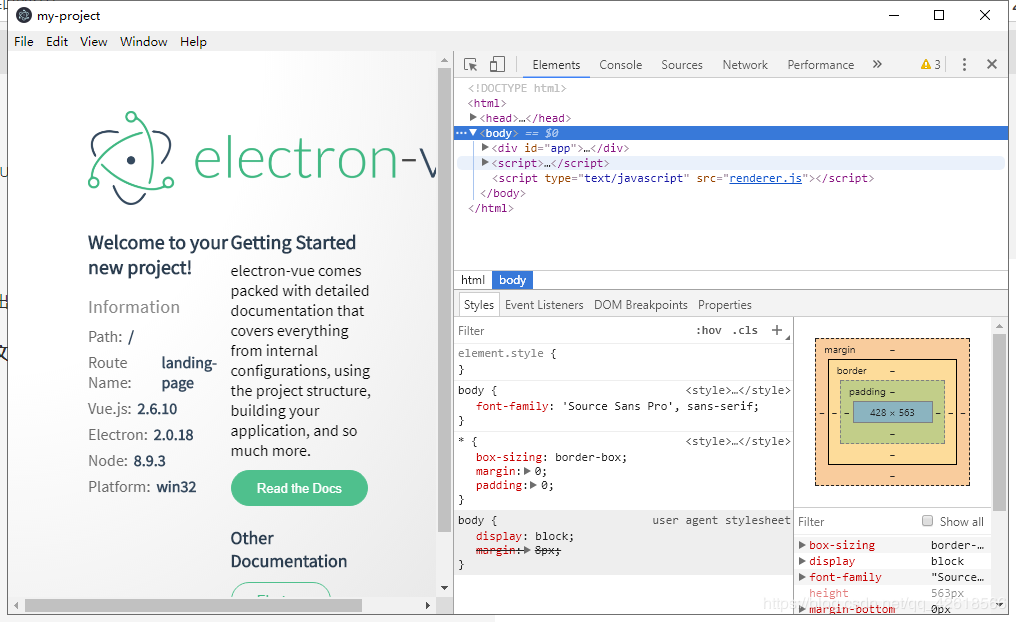Select the Styles sub-tab

pyautogui.click(x=478, y=305)
